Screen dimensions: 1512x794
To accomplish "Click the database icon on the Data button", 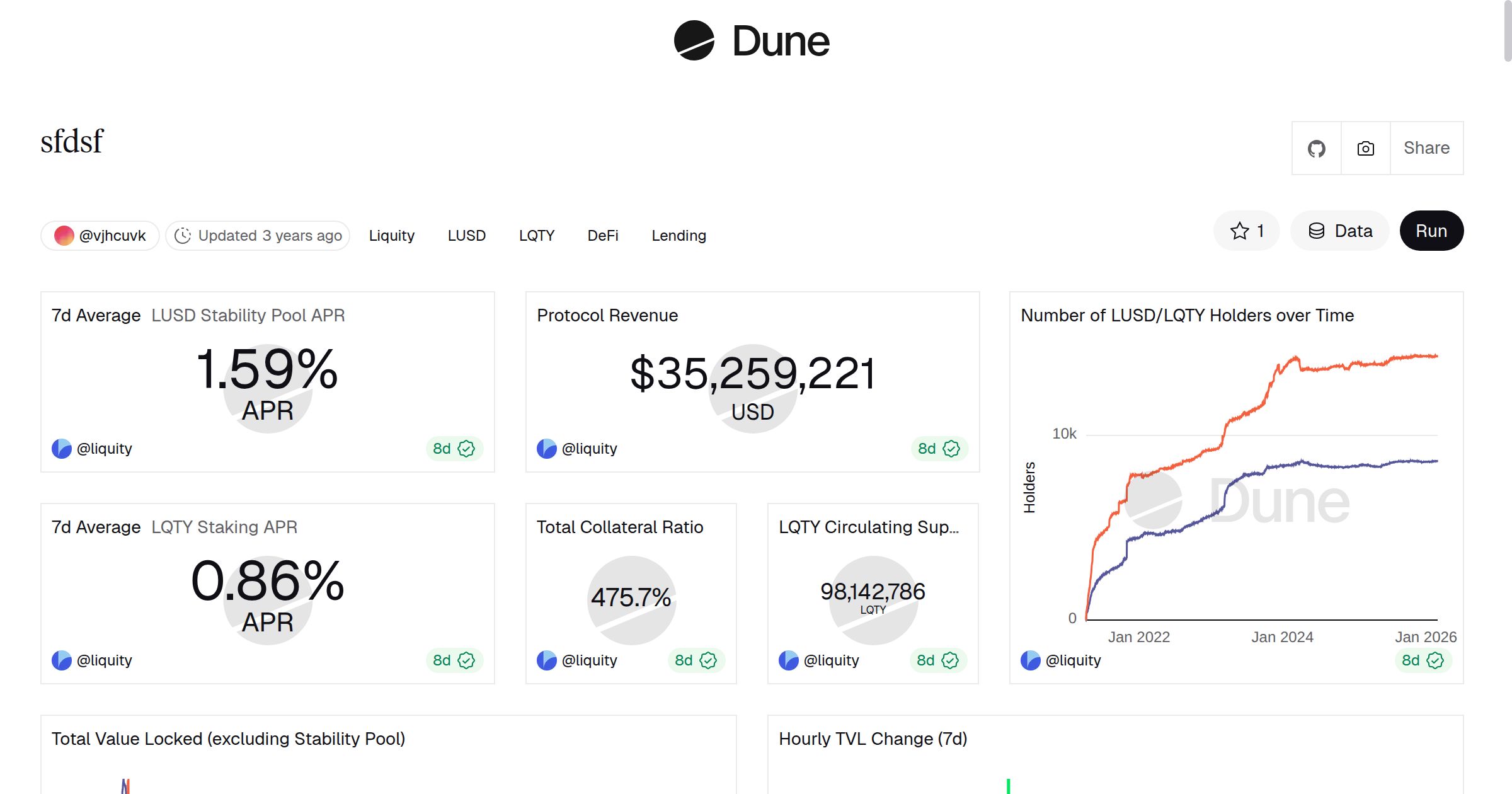I will [x=1317, y=231].
